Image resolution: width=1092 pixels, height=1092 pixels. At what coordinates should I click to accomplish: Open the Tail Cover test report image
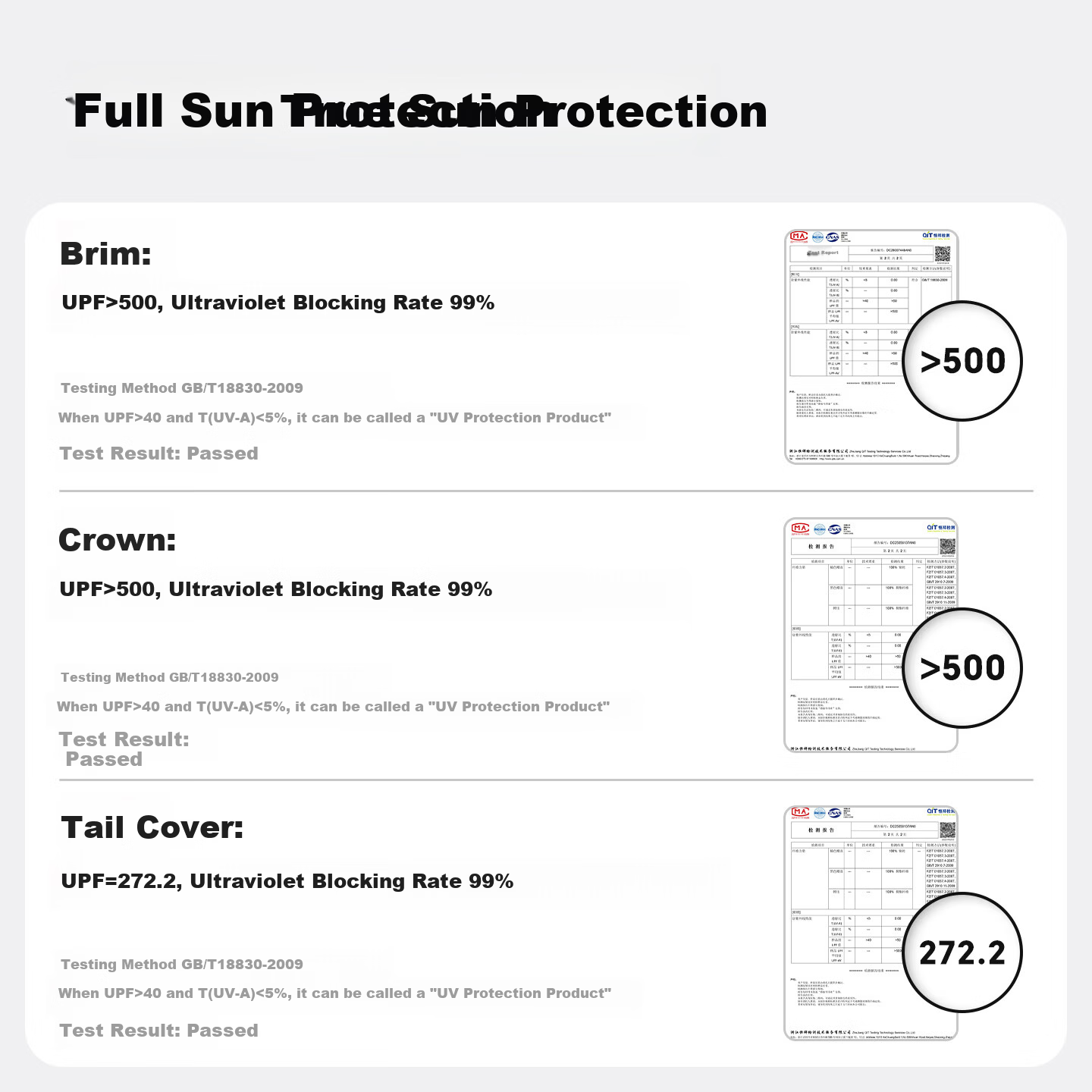[x=871, y=923]
